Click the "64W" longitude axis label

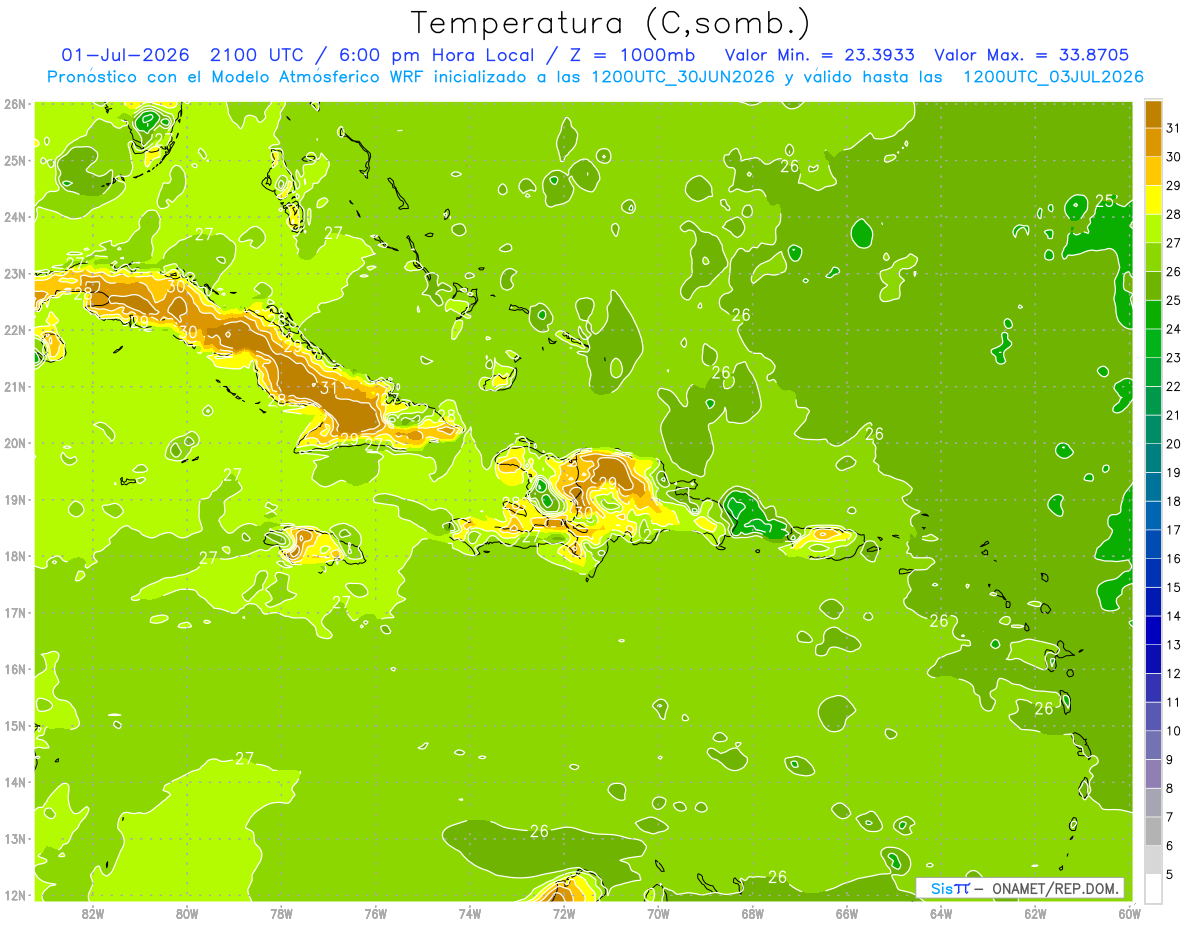[x=941, y=913]
